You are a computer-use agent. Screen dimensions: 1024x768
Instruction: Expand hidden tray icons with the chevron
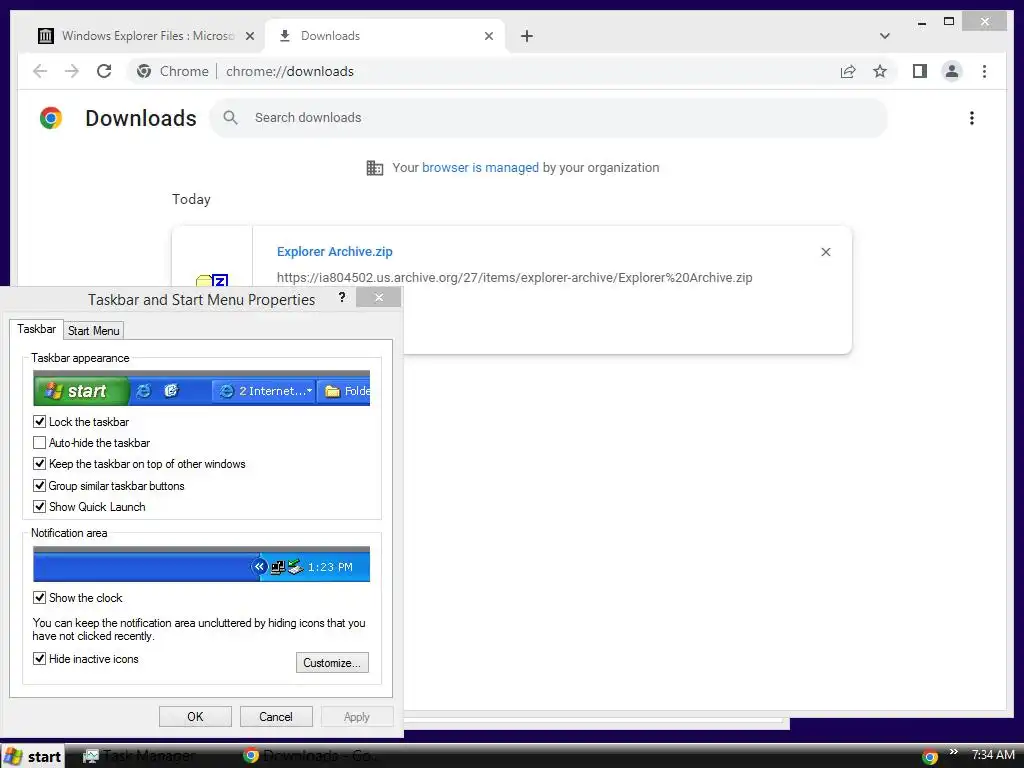coord(953,752)
